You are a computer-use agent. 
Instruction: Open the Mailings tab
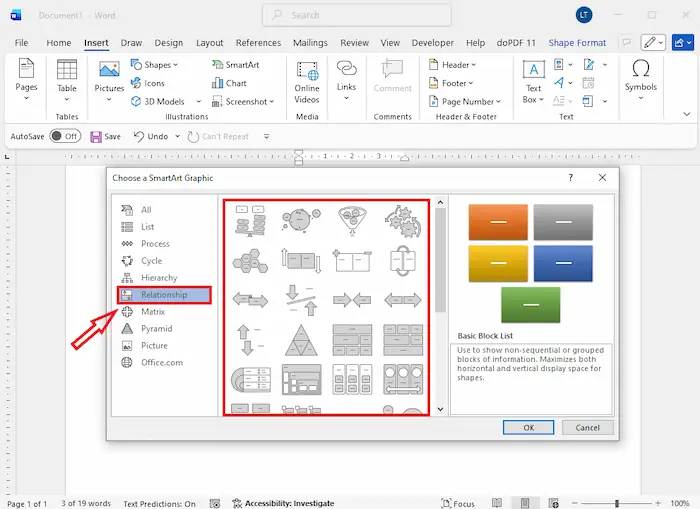310,43
